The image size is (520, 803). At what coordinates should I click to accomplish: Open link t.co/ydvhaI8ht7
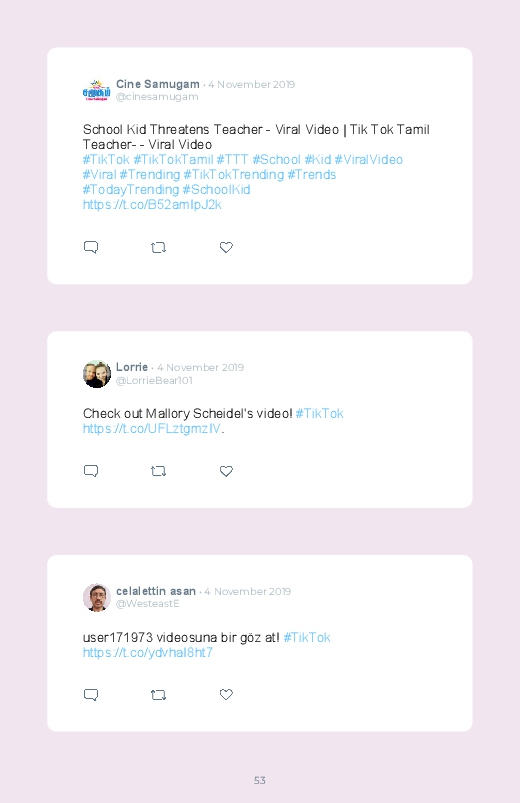click(x=148, y=652)
